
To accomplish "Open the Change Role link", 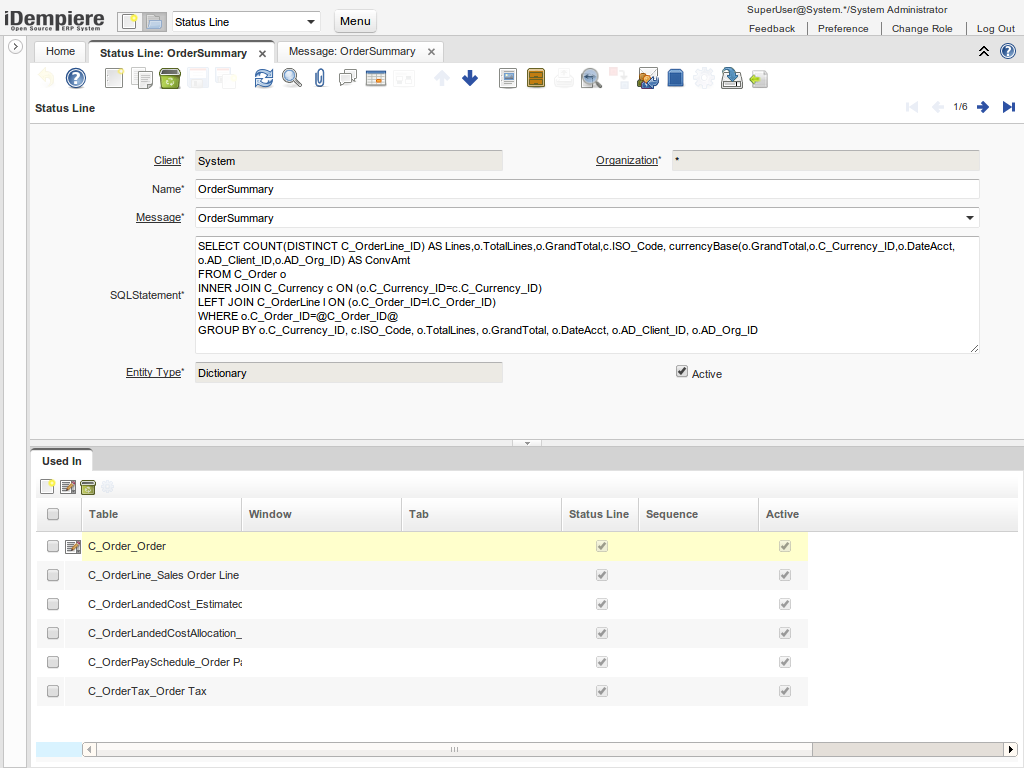I will [921, 28].
